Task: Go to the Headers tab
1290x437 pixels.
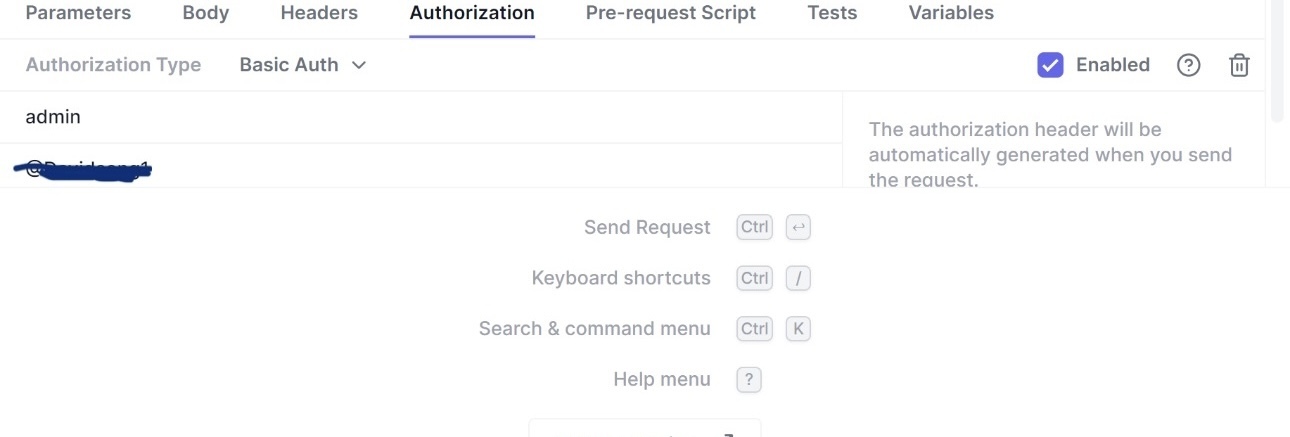Action: tap(319, 13)
